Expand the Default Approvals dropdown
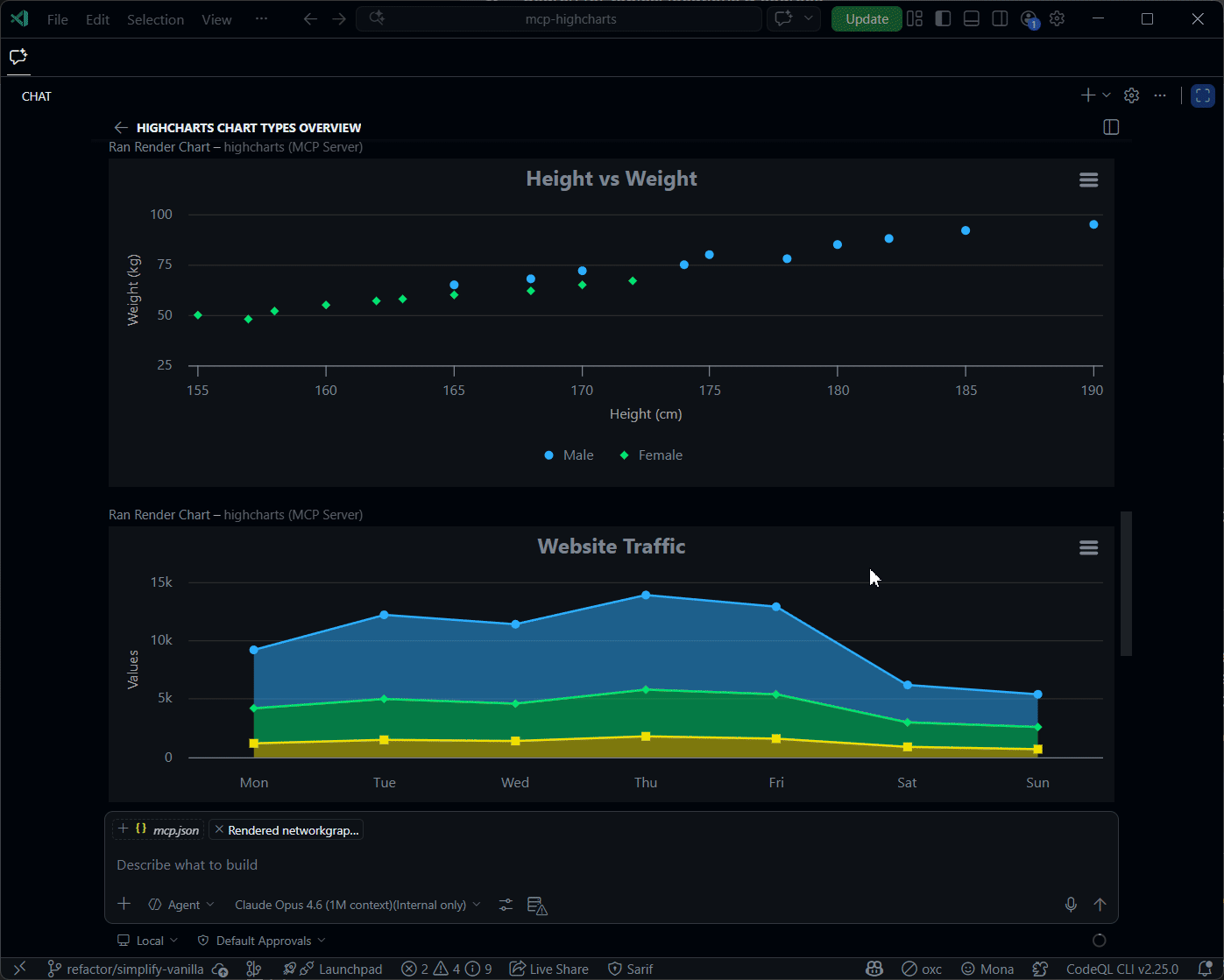Screen dimensions: 1224x980 click(x=262, y=941)
